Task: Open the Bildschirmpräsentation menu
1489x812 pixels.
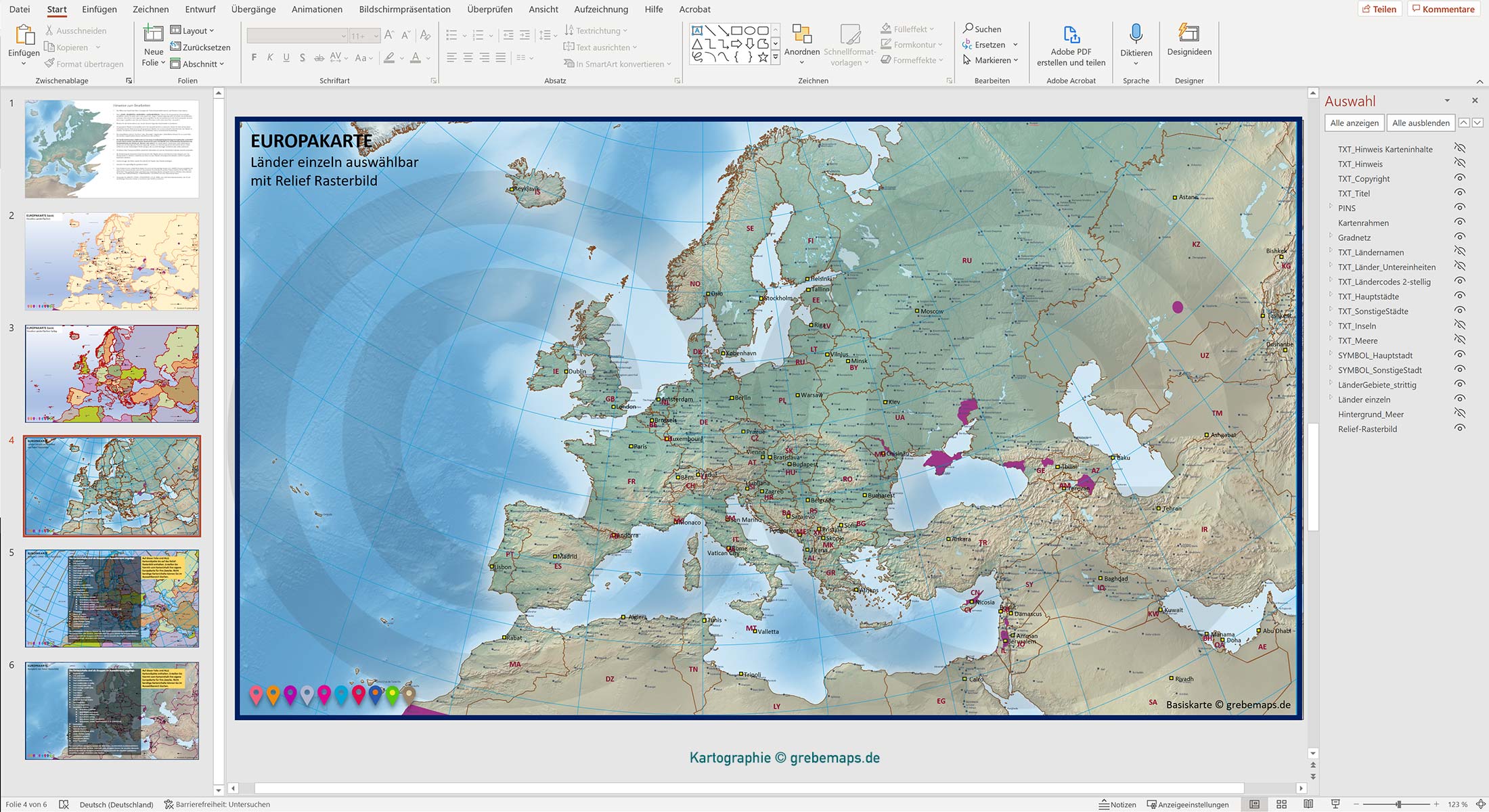Action: [x=406, y=9]
